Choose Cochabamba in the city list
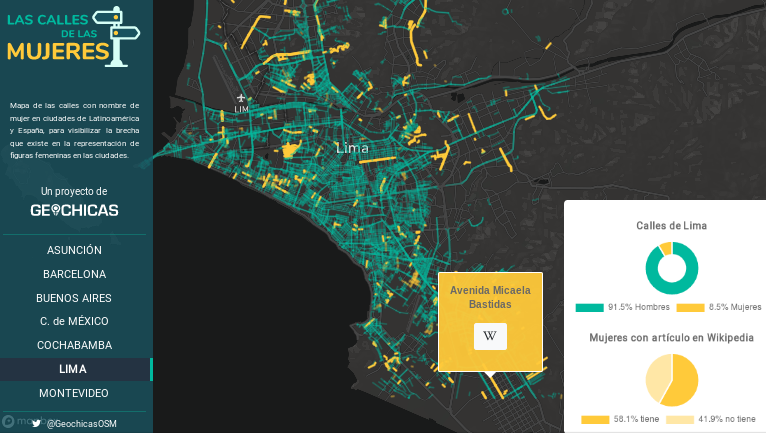The image size is (766, 433). tap(74, 345)
